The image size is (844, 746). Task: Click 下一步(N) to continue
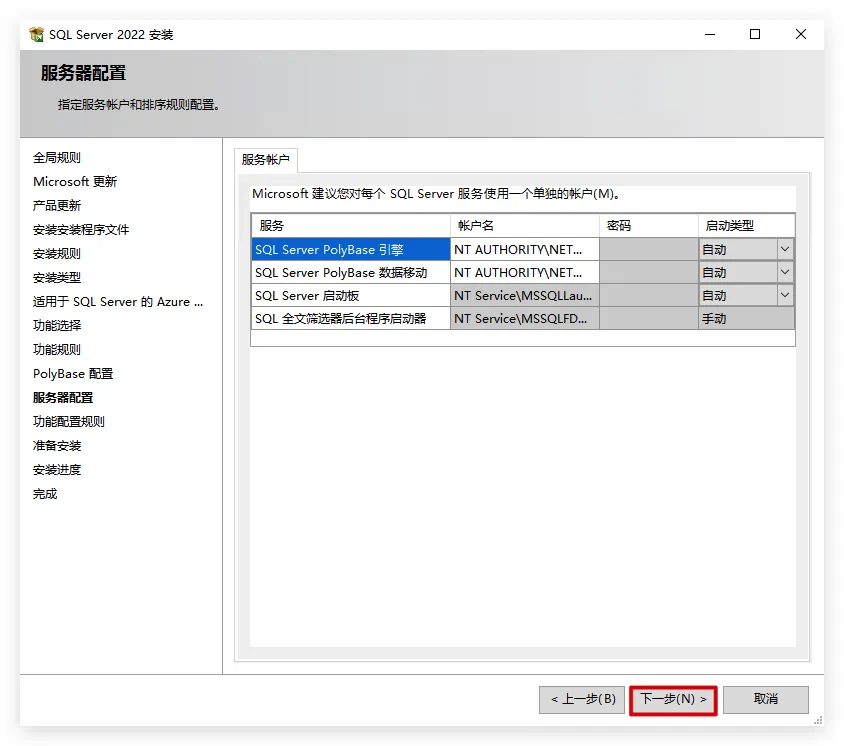point(673,699)
